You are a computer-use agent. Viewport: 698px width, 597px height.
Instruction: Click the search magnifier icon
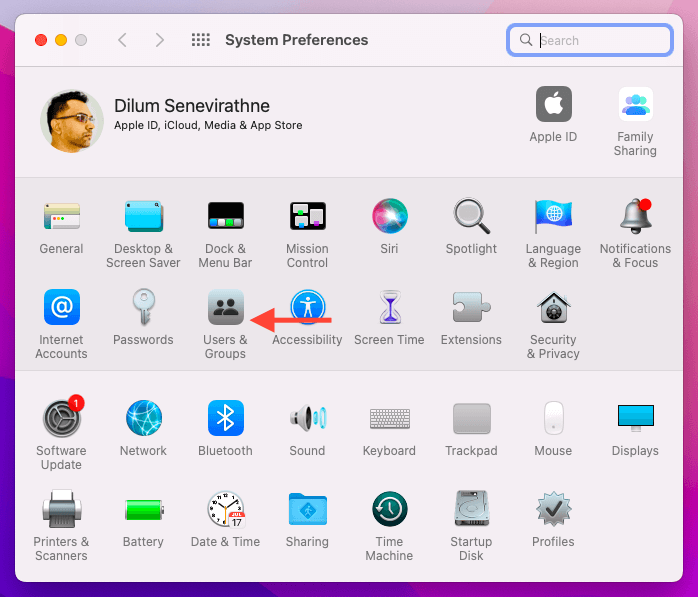526,40
